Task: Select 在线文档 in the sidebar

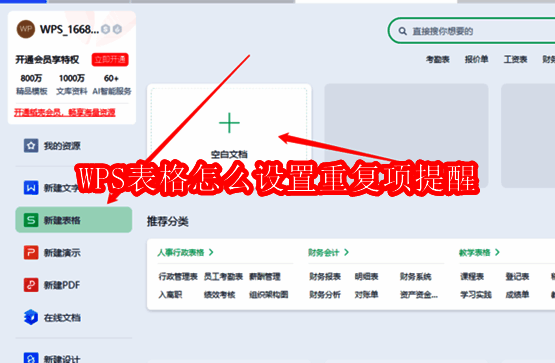Action: [62, 317]
